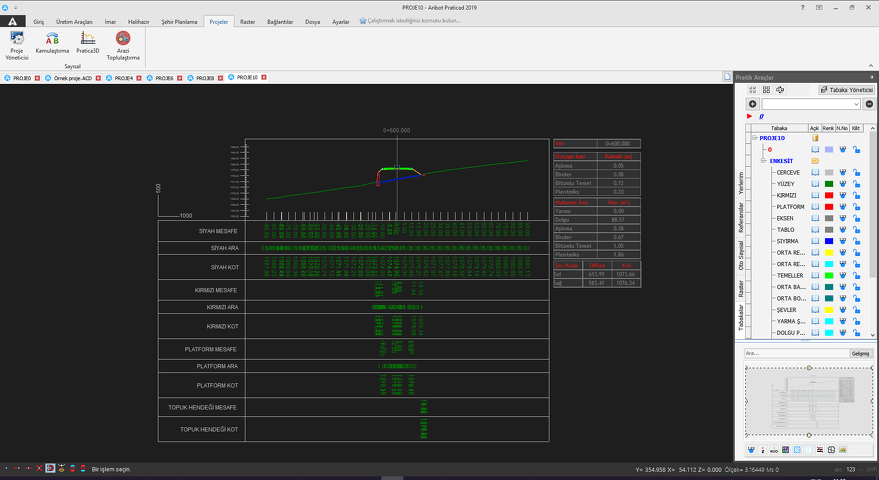
Task: Collapse the PROJE10 tree node
Action: tap(755, 138)
